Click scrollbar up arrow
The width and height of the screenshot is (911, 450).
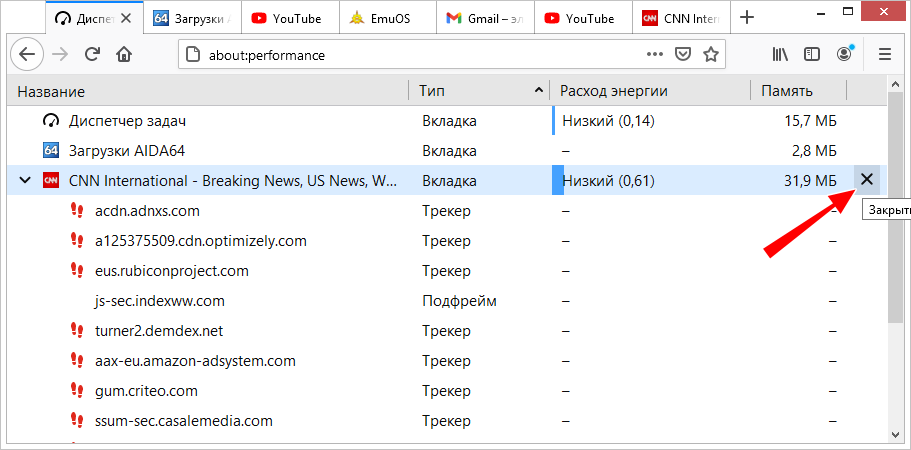coord(895,85)
